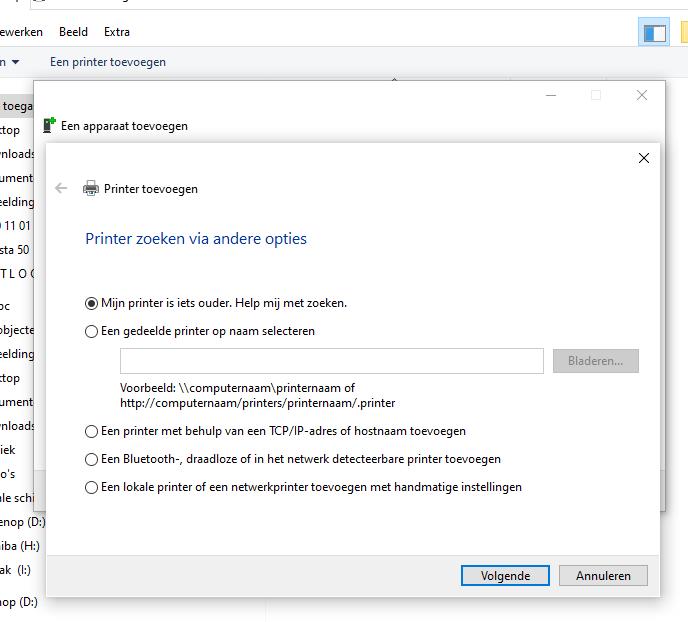
Task: Click the printer icon beside 'Printer toevoegen'
Action: pos(91,188)
